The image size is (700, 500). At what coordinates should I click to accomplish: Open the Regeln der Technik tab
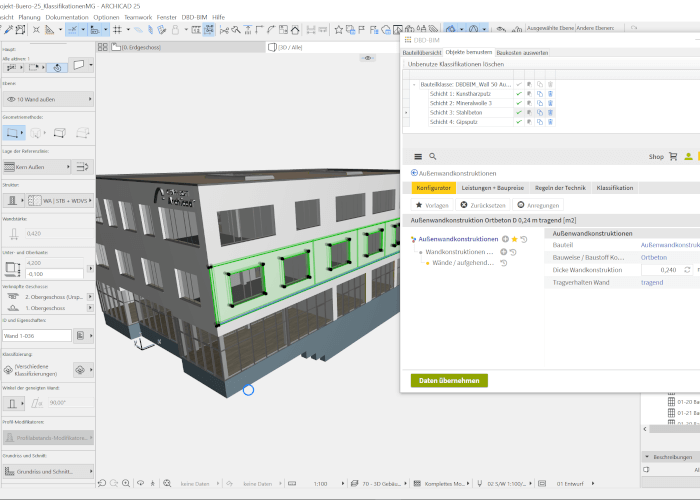[x=560, y=188]
